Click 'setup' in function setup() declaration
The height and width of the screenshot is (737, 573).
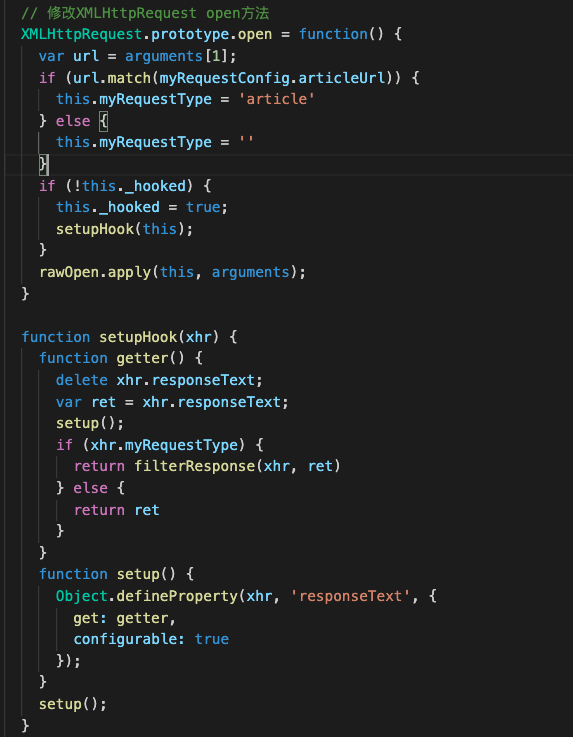point(138,574)
